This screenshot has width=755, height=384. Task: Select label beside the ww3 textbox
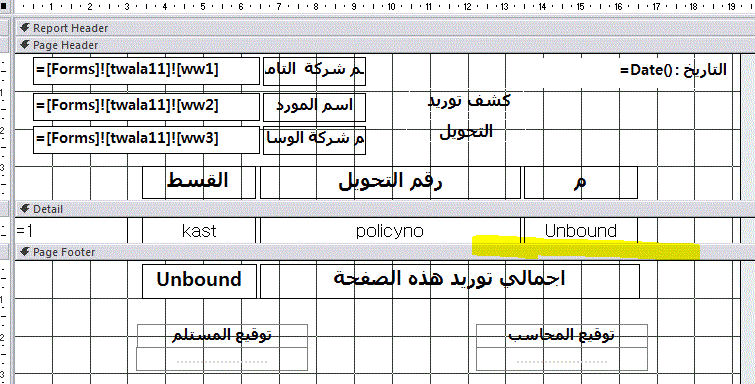tap(314, 141)
